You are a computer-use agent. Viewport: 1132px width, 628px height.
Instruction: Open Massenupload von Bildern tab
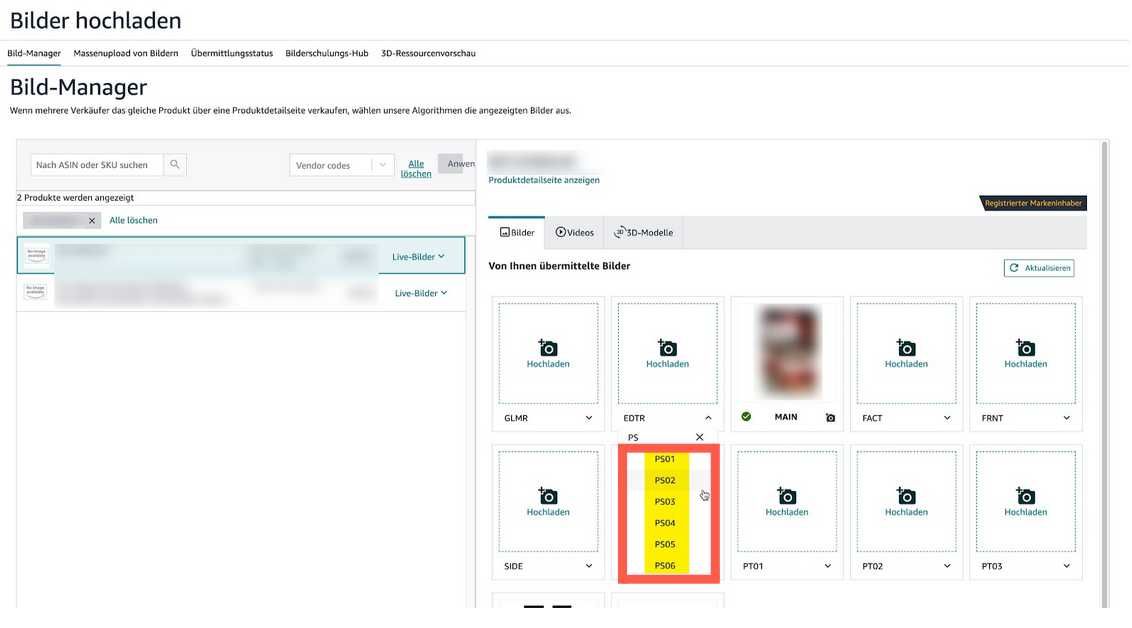pos(126,53)
